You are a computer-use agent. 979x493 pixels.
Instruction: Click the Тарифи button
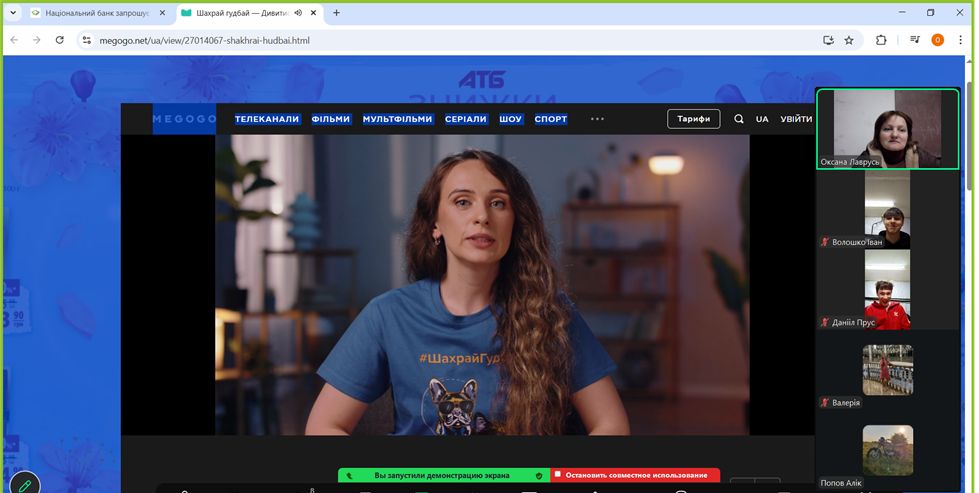click(x=693, y=119)
